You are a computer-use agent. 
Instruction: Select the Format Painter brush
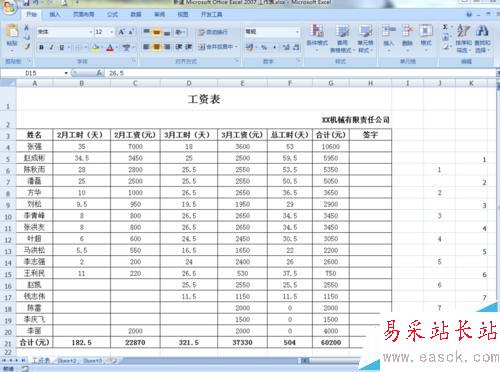pyautogui.click(x=27, y=47)
